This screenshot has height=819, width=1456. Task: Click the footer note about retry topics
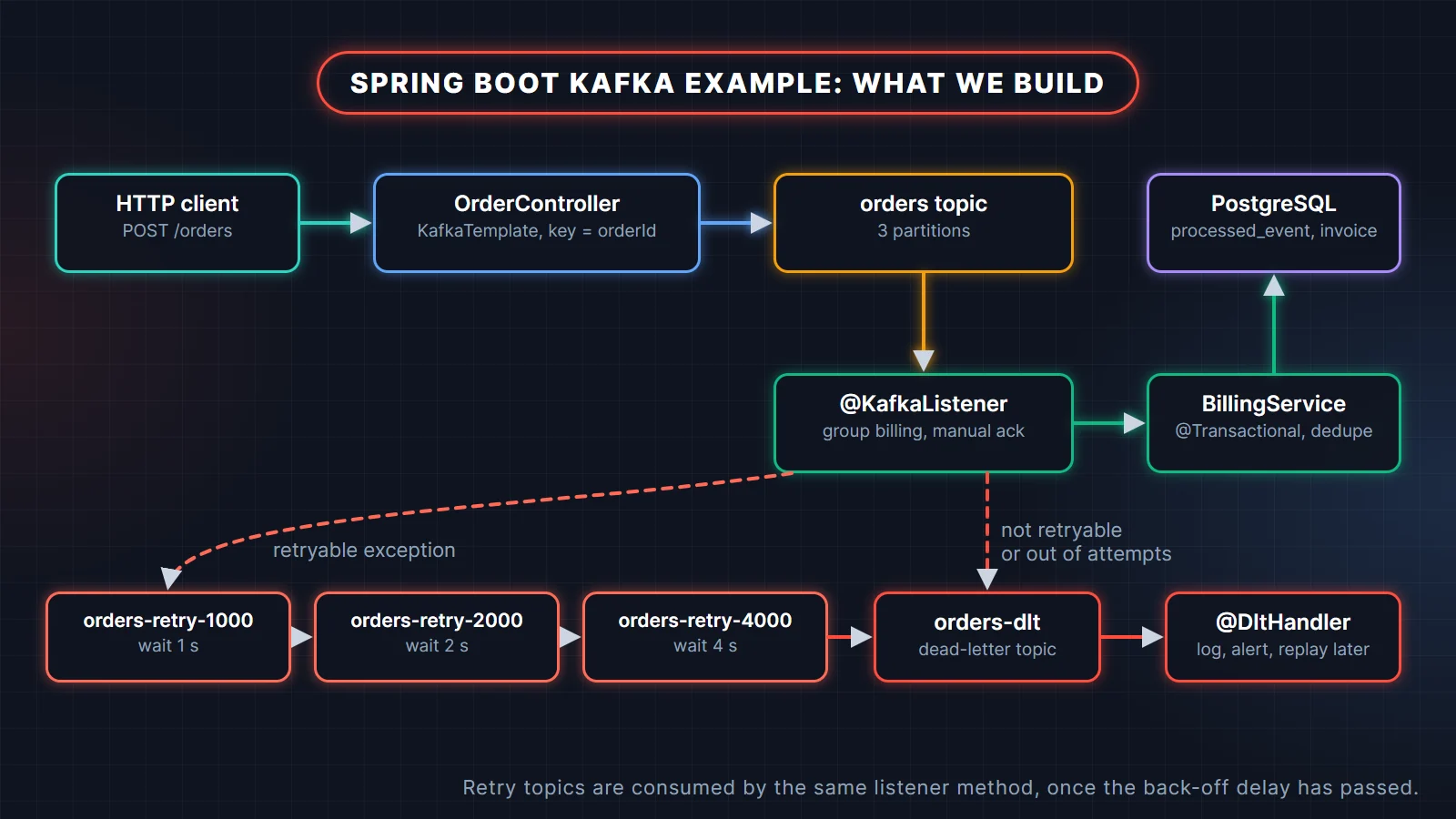coord(940,788)
